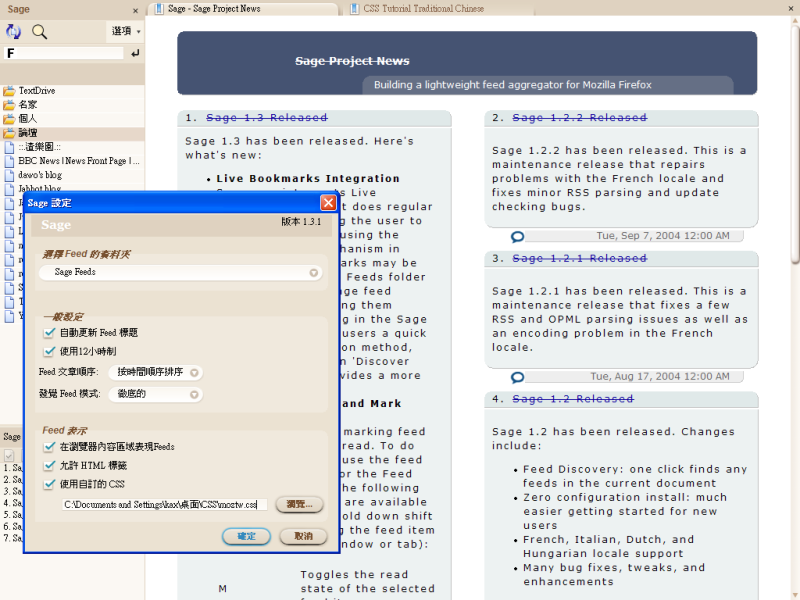Open the TextDrive folder in the feed list
Screen dimensions: 800x600
tap(36, 91)
